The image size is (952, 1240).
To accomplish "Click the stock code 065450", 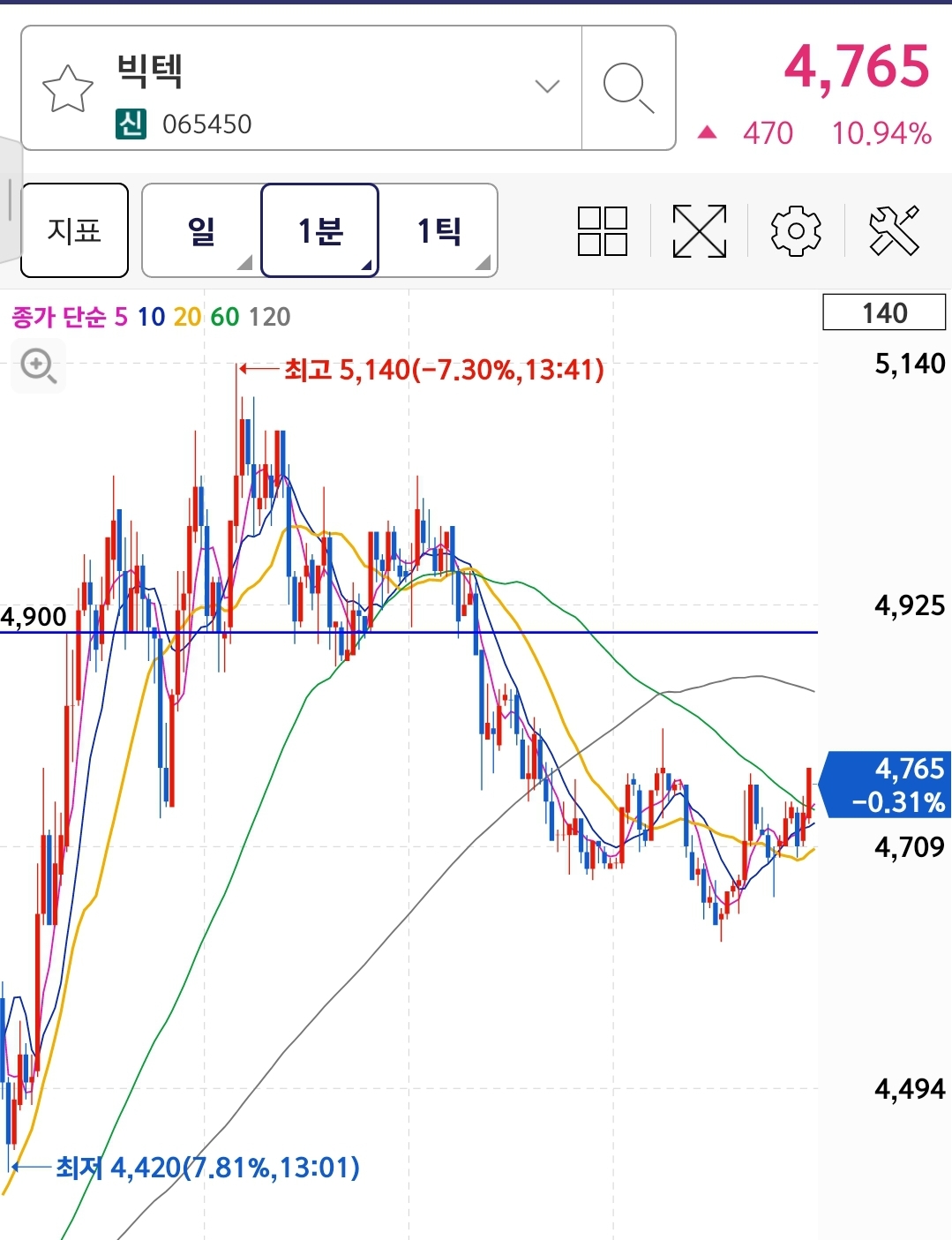I will pyautogui.click(x=207, y=124).
